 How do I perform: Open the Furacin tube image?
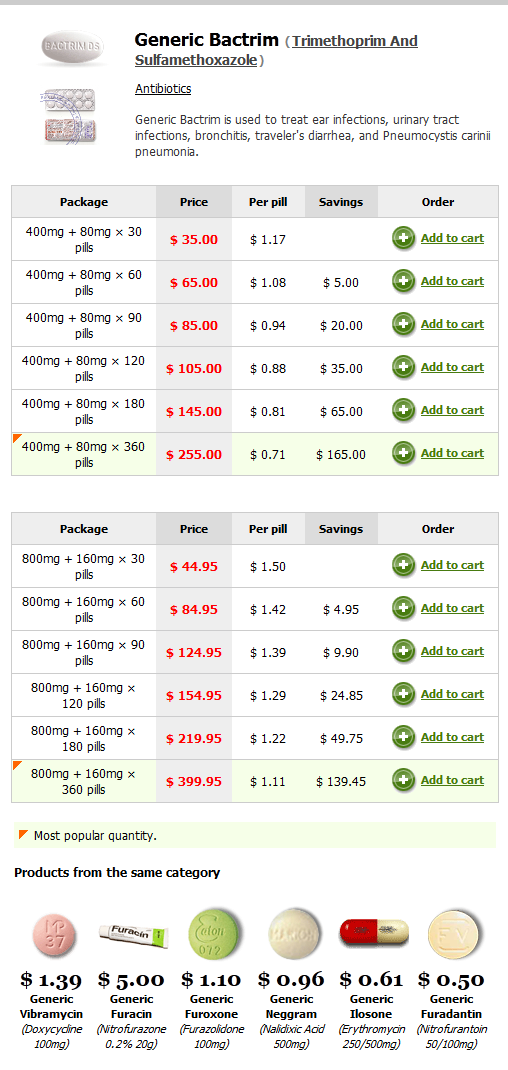(134, 935)
